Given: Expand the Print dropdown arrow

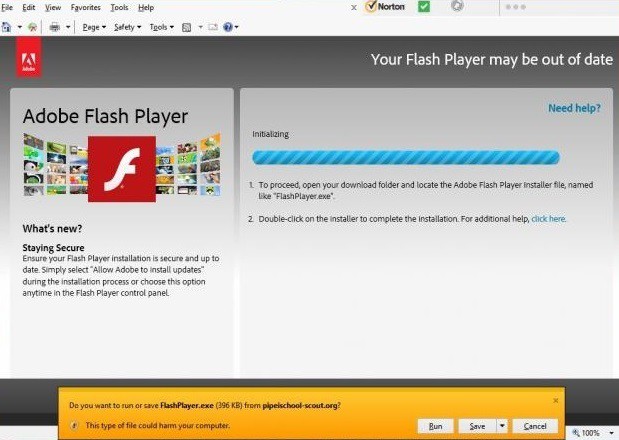Looking at the screenshot, I should click(x=68, y=27).
